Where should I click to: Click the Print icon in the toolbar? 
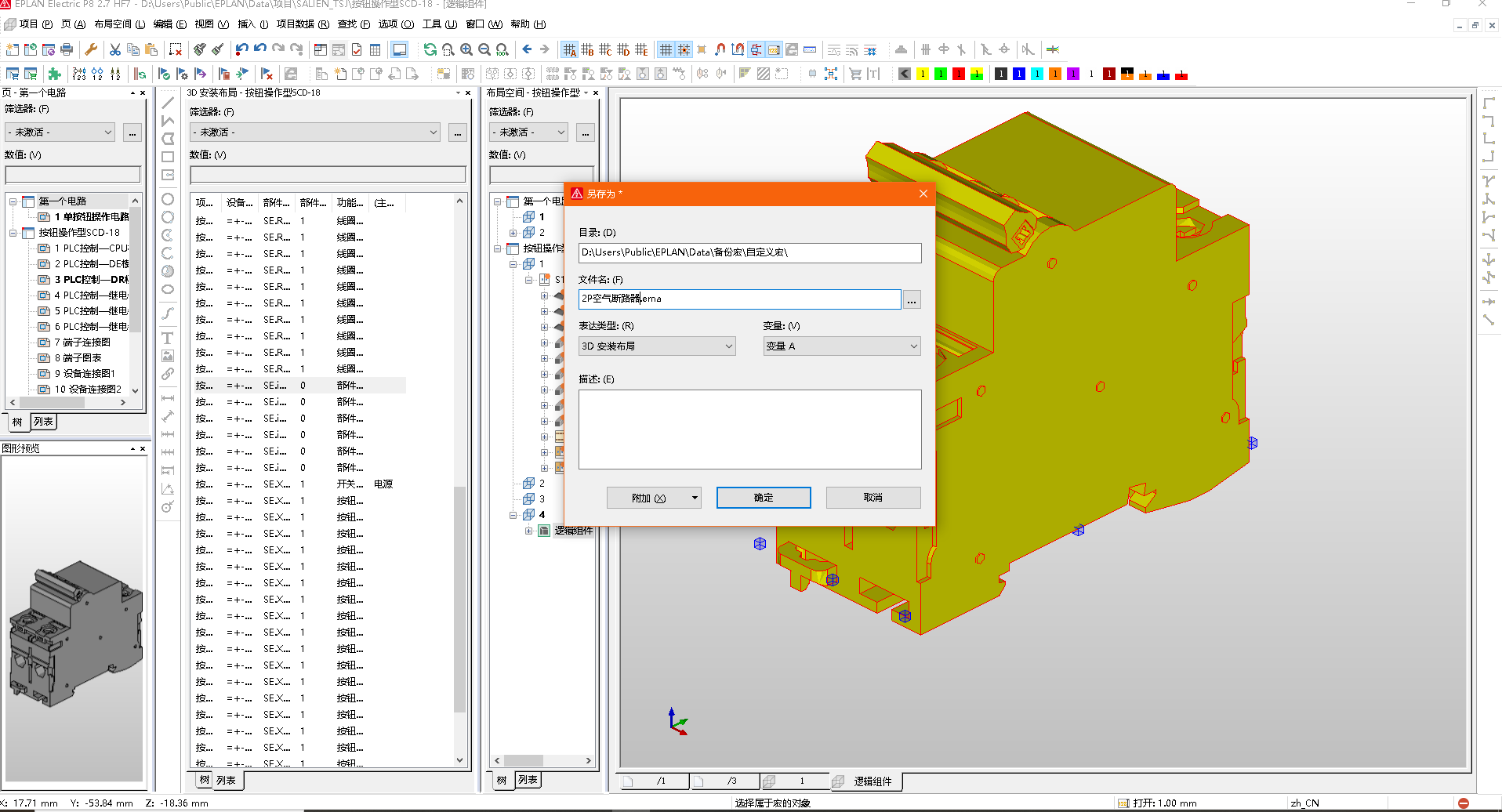tap(67, 49)
